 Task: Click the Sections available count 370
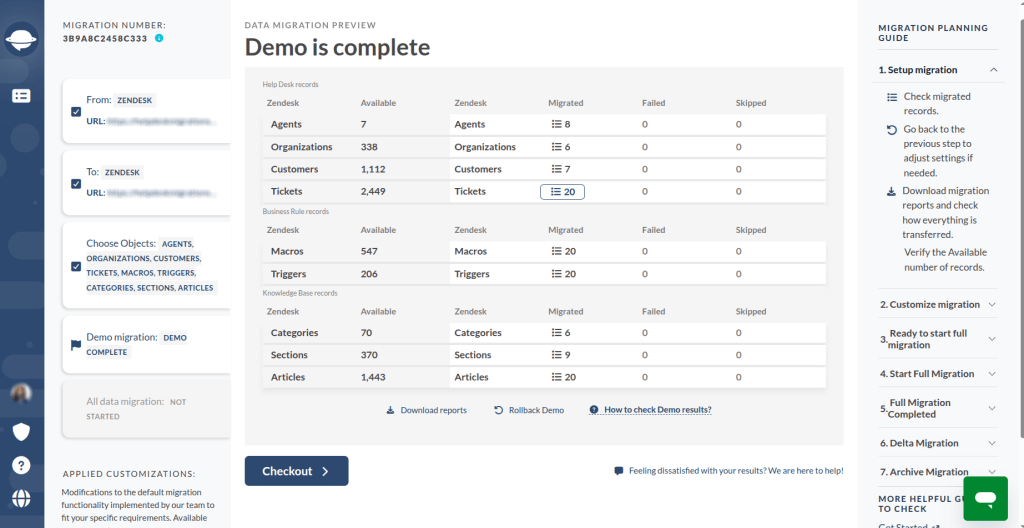pyautogui.click(x=369, y=355)
